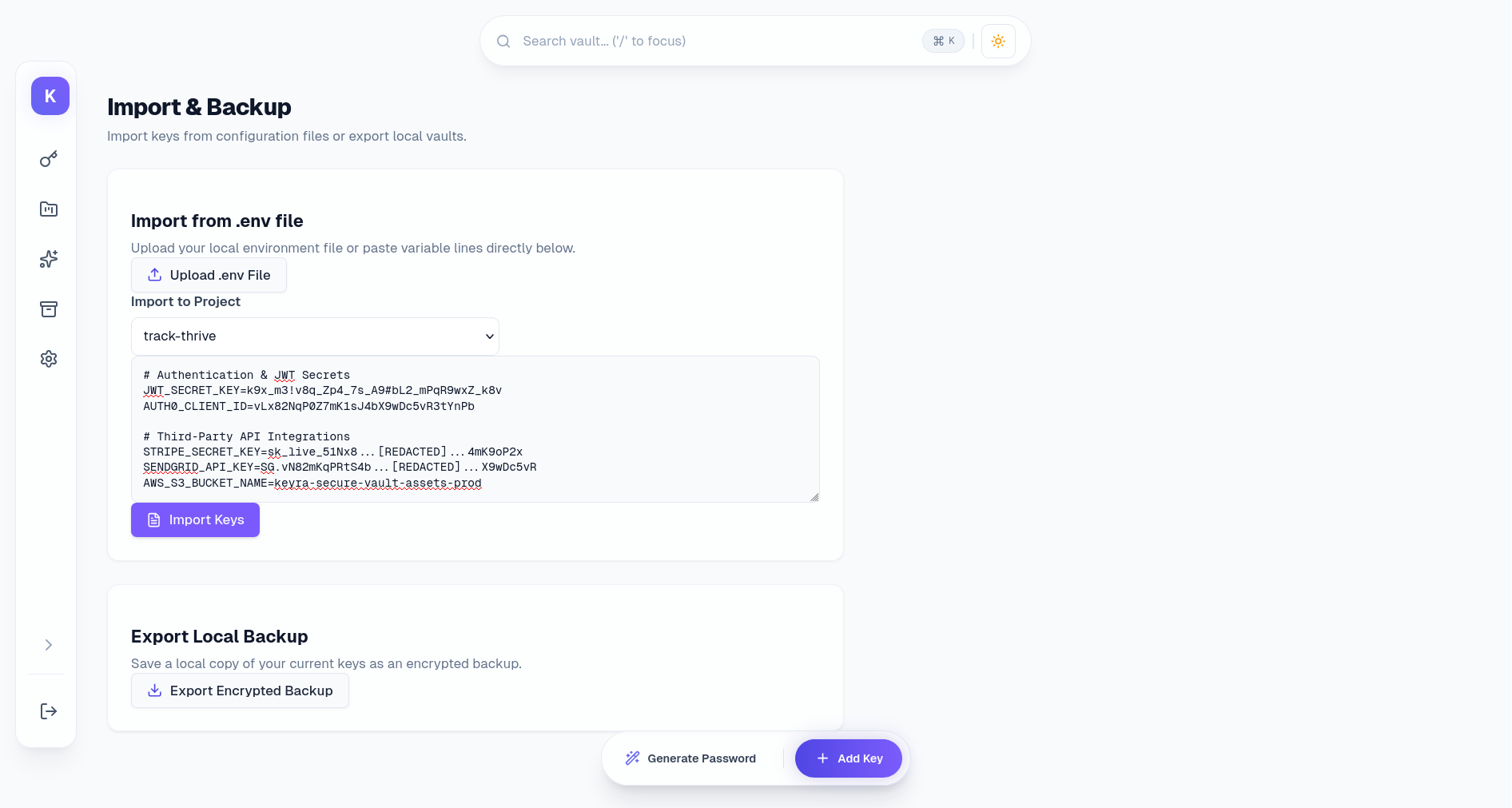Click the Import to Project label
This screenshot has height=808, width=1512.
pyautogui.click(x=185, y=301)
